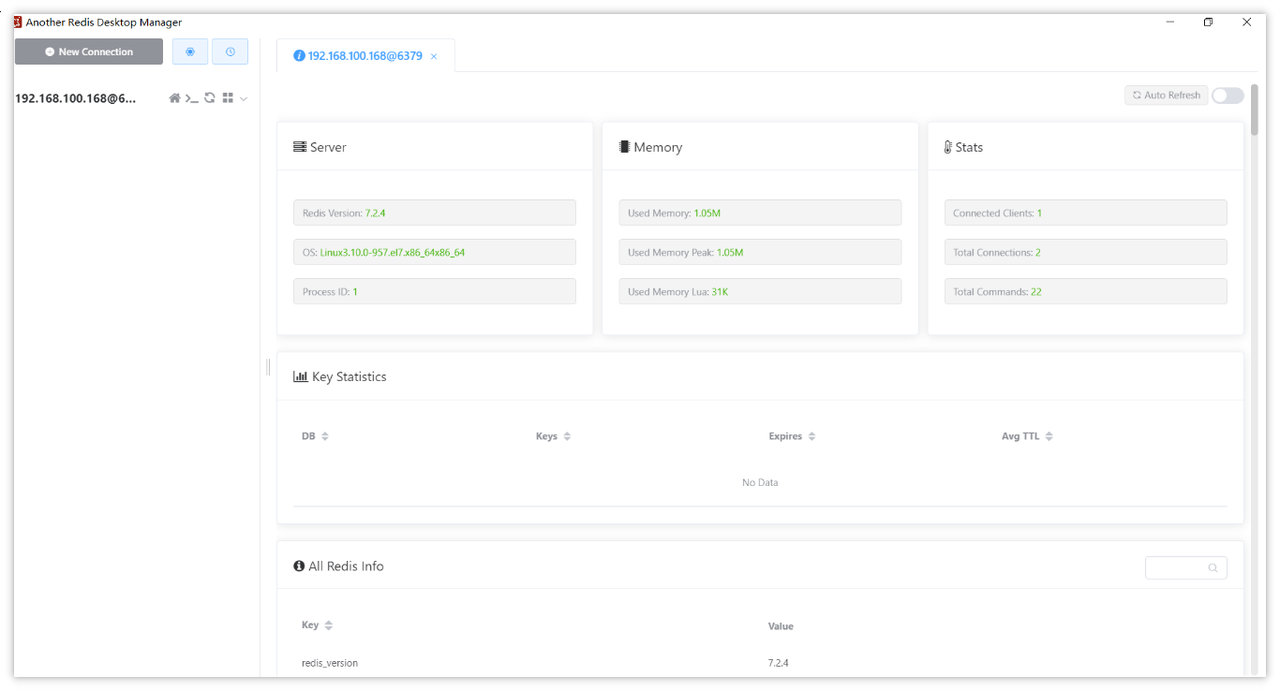Screen dimensions: 1280x691
Task: Click the Used Memory Lua 31K field
Action: point(760,292)
